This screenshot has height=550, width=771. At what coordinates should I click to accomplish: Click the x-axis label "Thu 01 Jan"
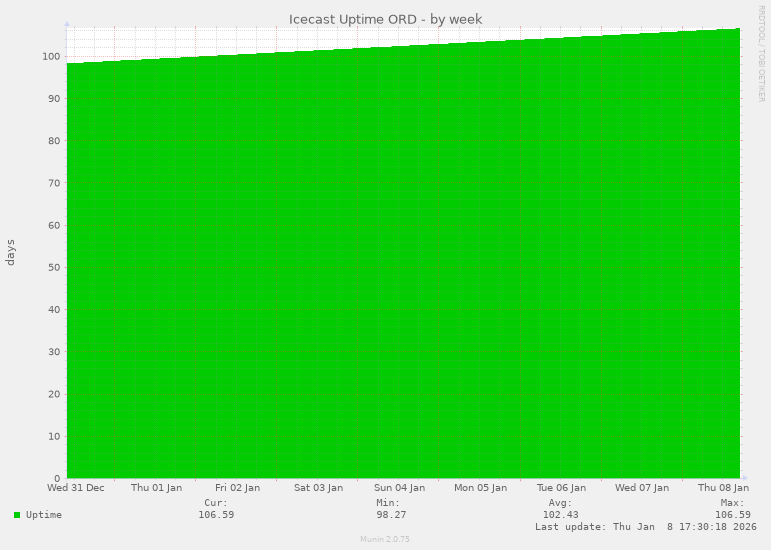[x=156, y=488]
